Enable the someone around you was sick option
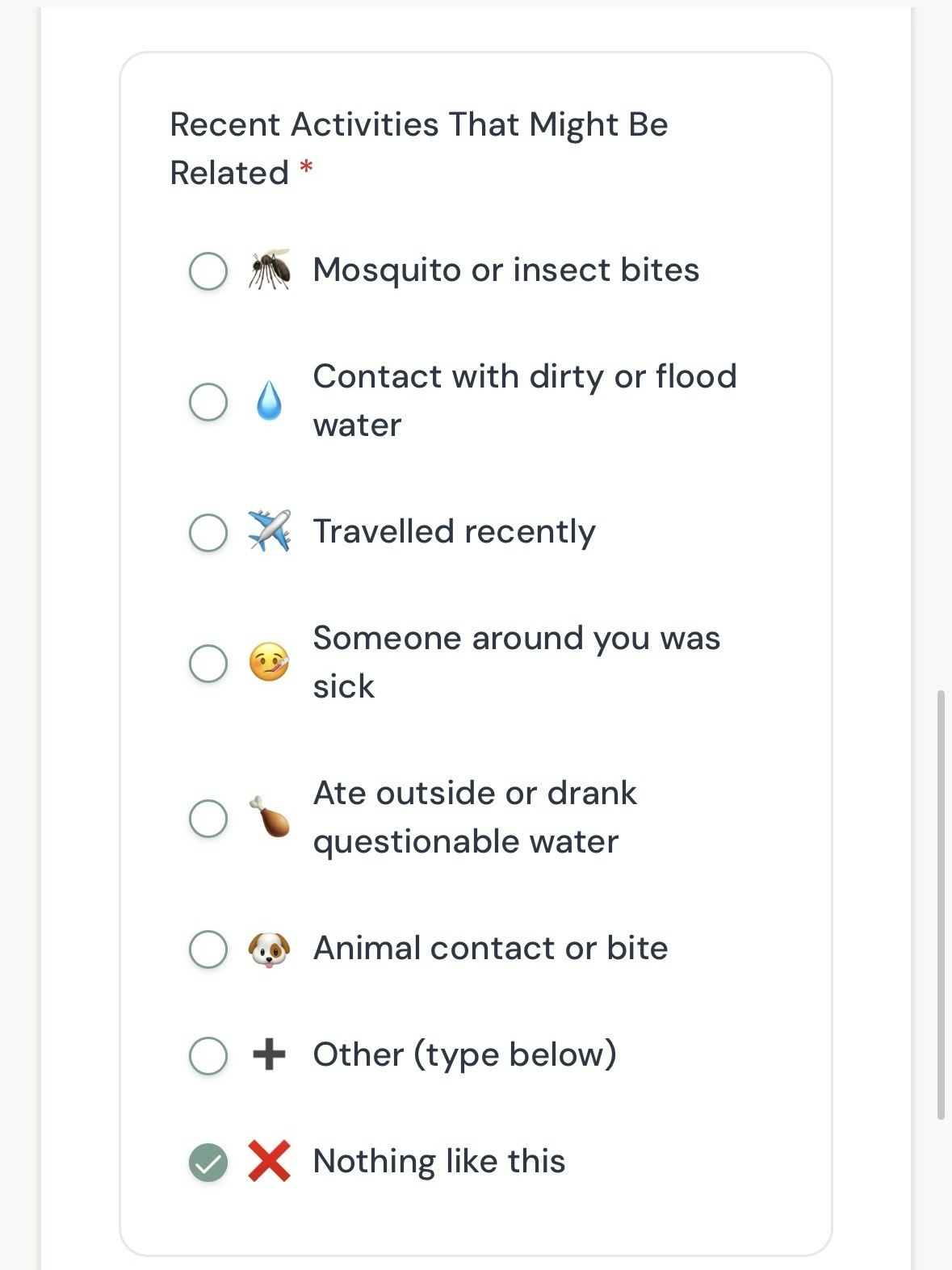This screenshot has width=952, height=1270. point(208,664)
